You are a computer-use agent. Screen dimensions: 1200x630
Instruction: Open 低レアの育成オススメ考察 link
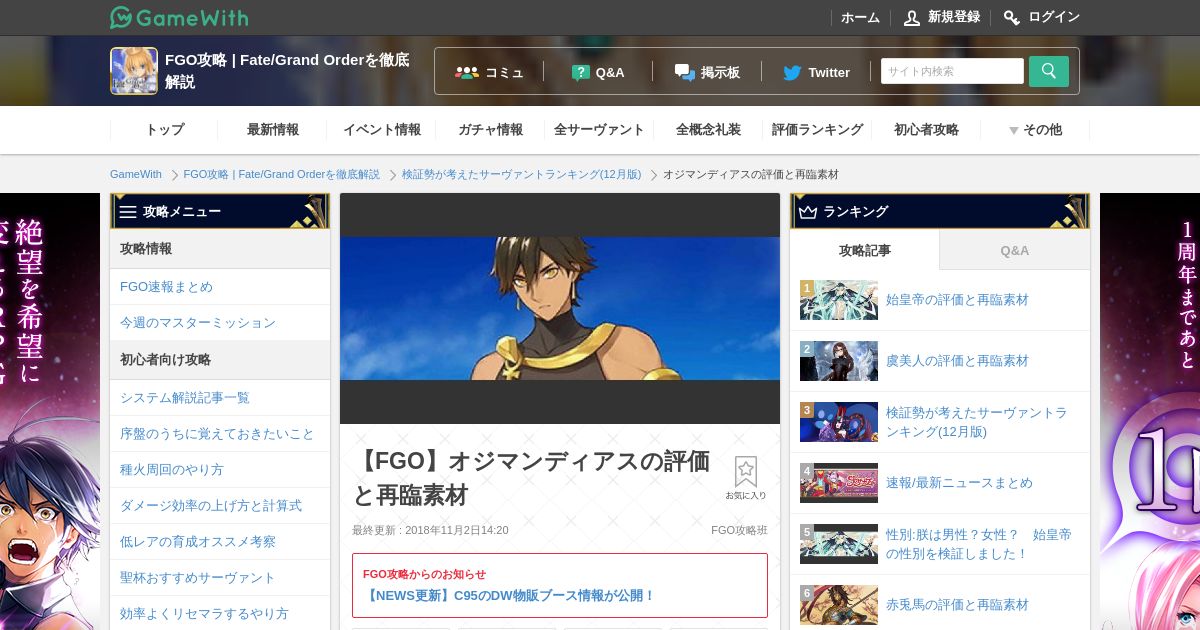coord(220,542)
